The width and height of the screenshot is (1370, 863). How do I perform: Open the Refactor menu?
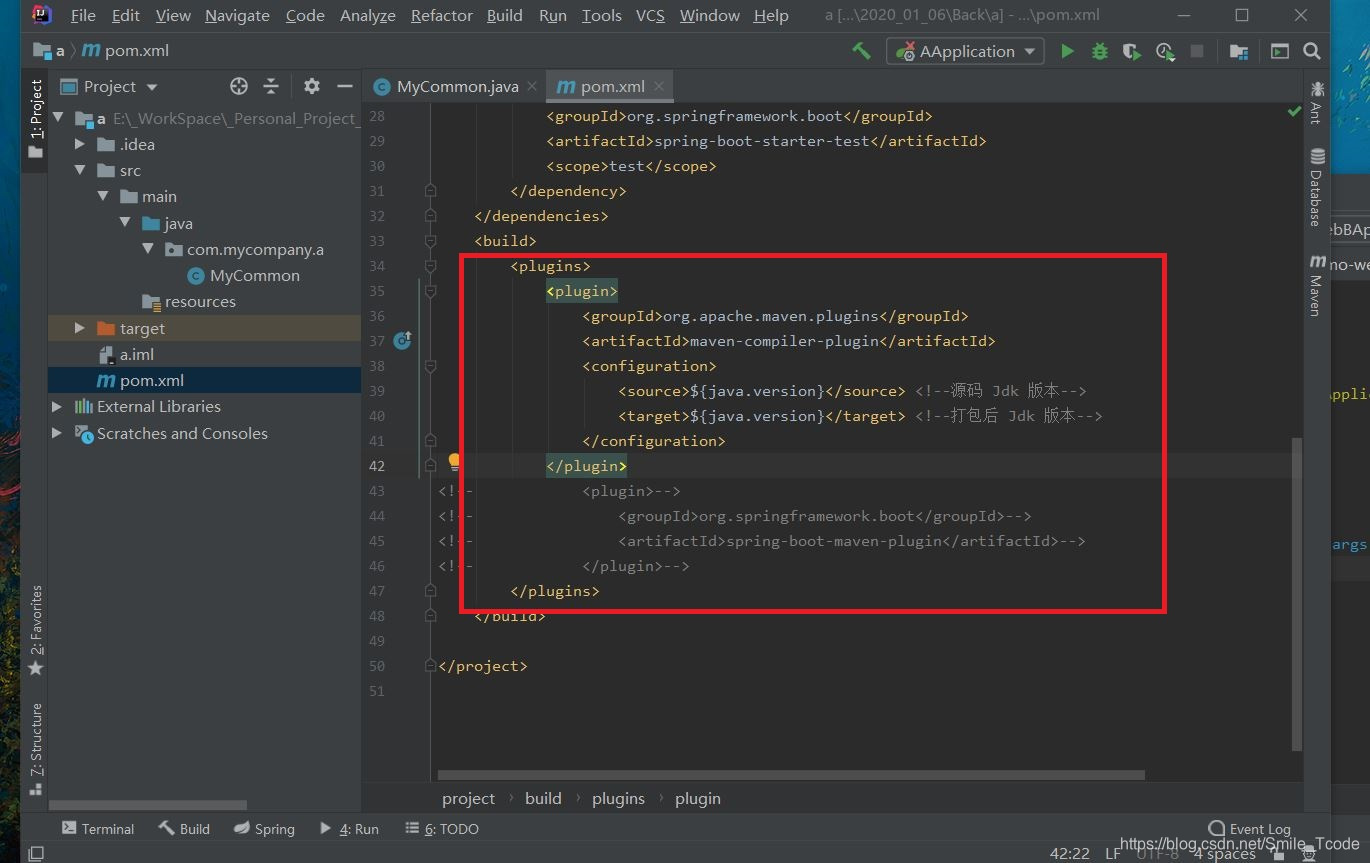coord(441,15)
